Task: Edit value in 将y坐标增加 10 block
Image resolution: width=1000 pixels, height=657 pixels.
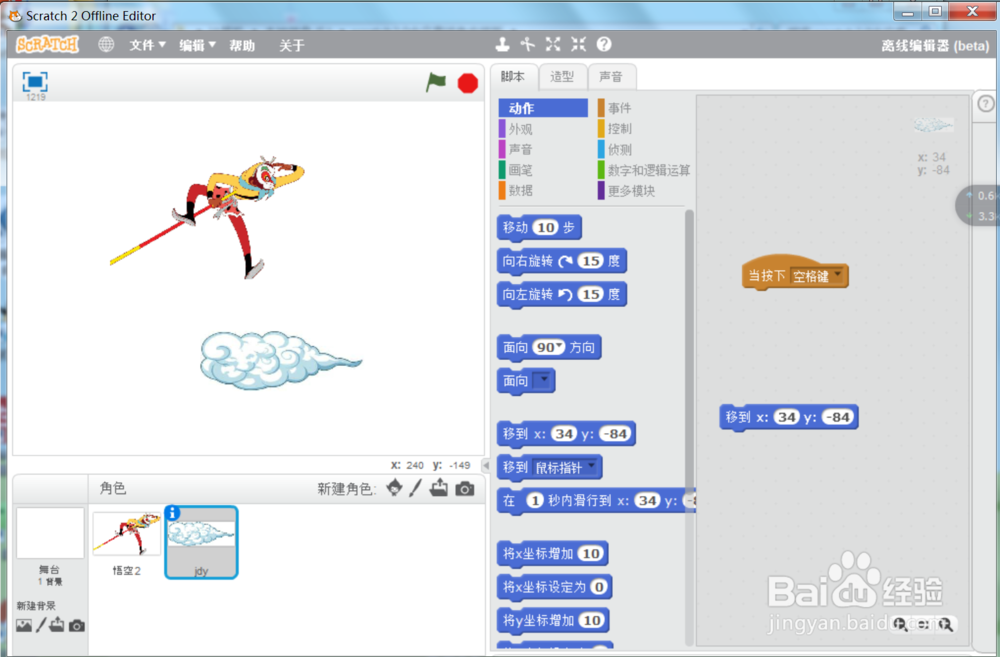Action: coord(591,620)
